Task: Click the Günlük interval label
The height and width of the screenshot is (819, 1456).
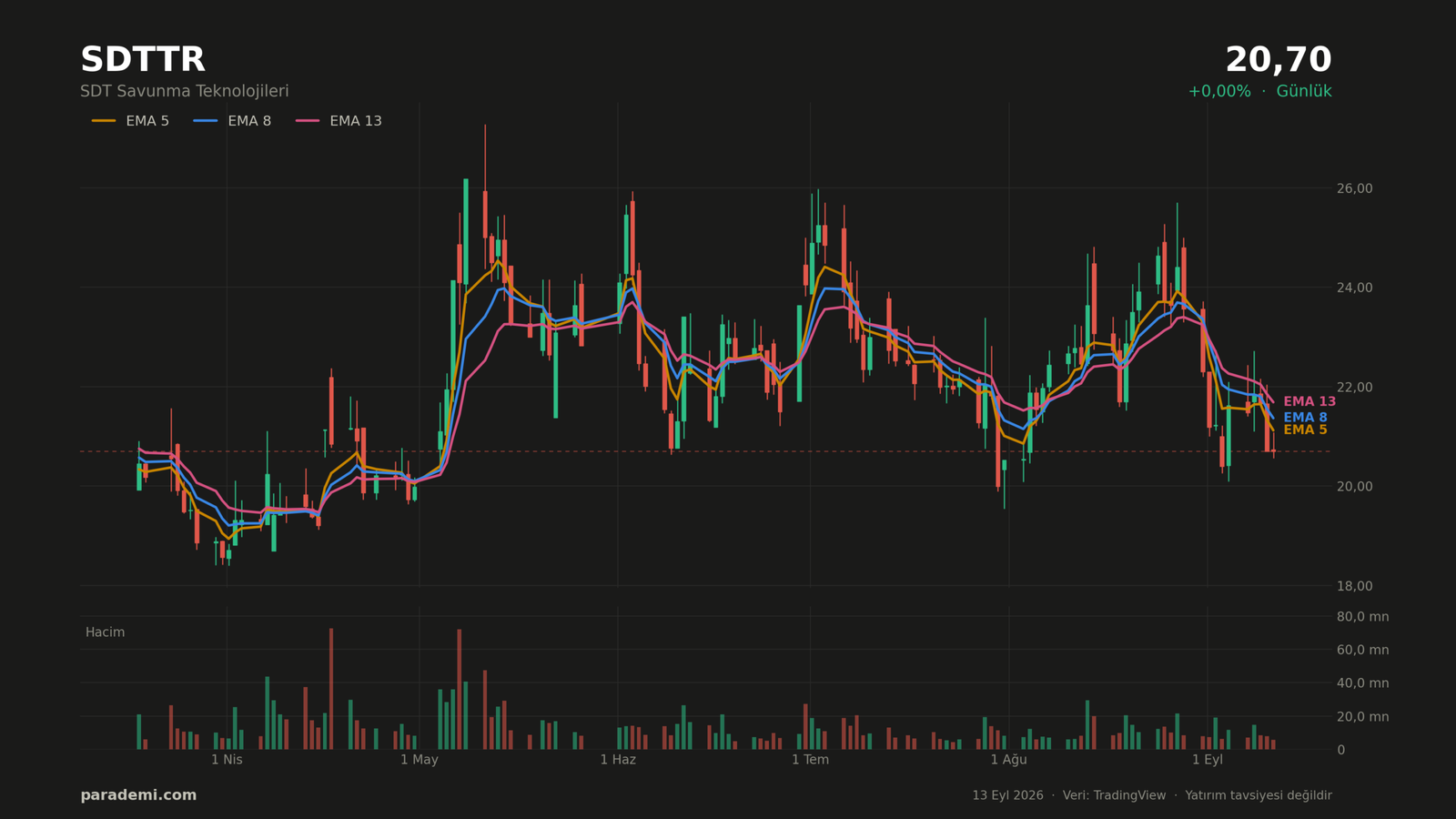Action: click(x=1304, y=91)
